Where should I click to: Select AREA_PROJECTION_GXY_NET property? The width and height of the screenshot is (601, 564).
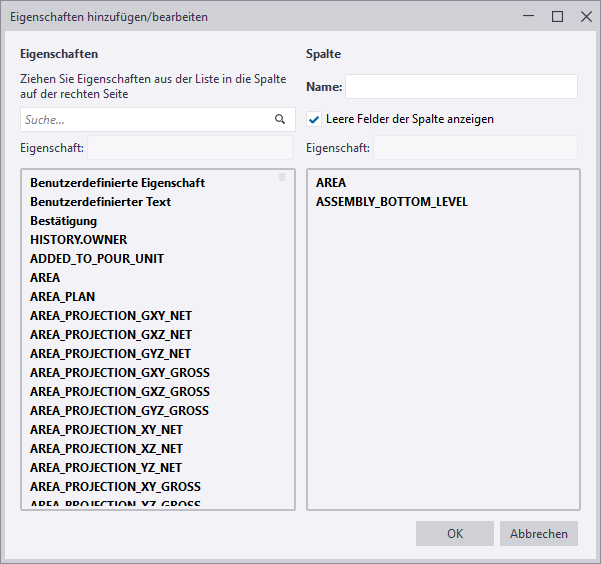(110, 316)
